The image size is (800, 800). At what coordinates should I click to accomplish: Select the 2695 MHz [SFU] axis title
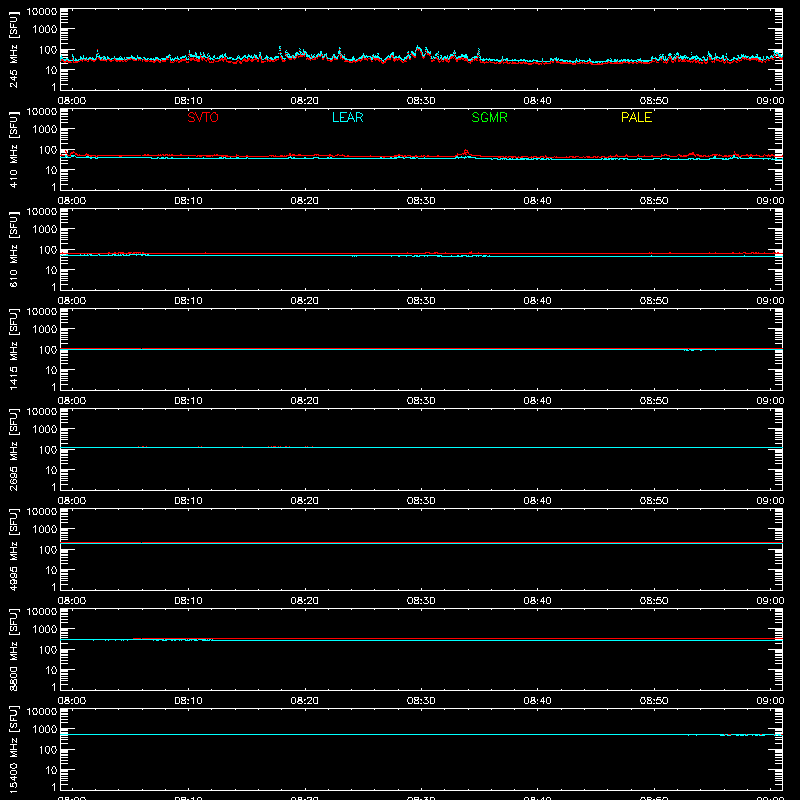13,450
